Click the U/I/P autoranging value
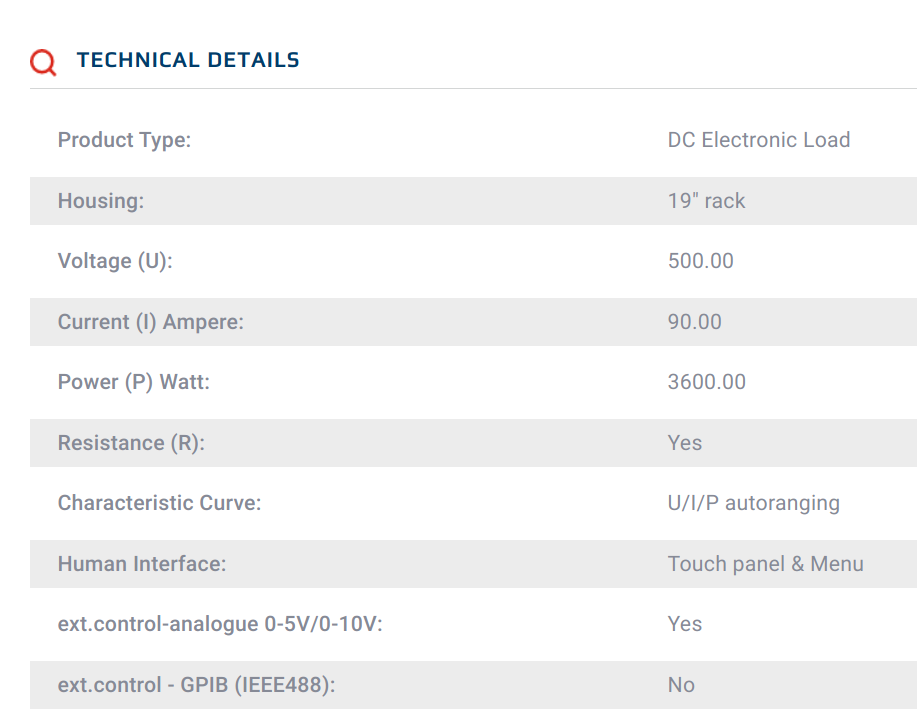The image size is (917, 710). pos(754,503)
